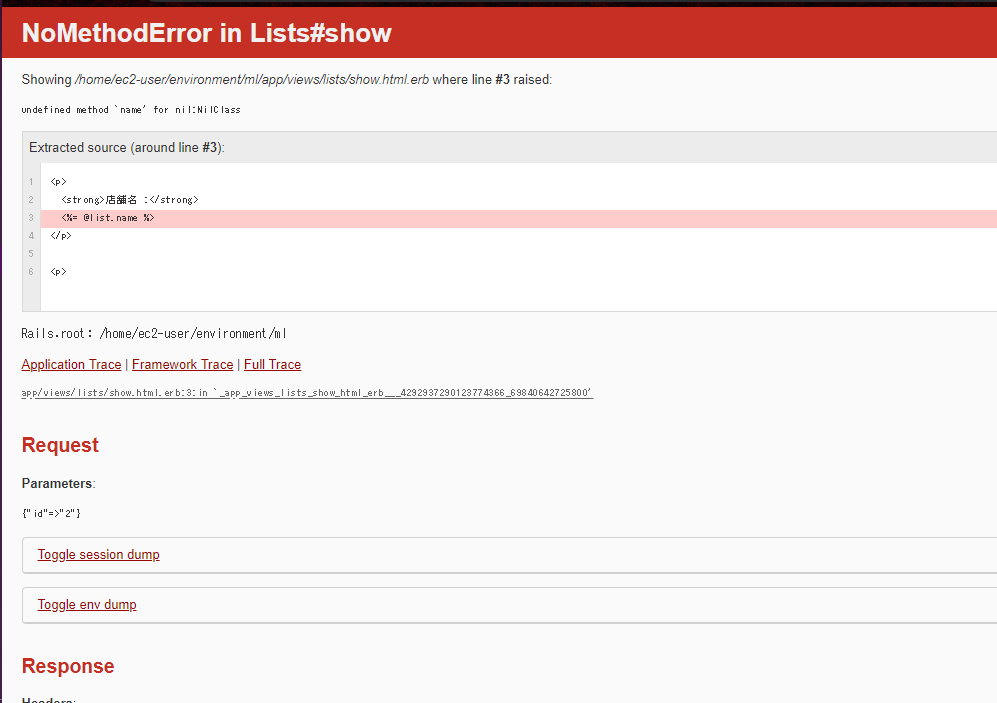Click the Request section heading

click(59, 444)
